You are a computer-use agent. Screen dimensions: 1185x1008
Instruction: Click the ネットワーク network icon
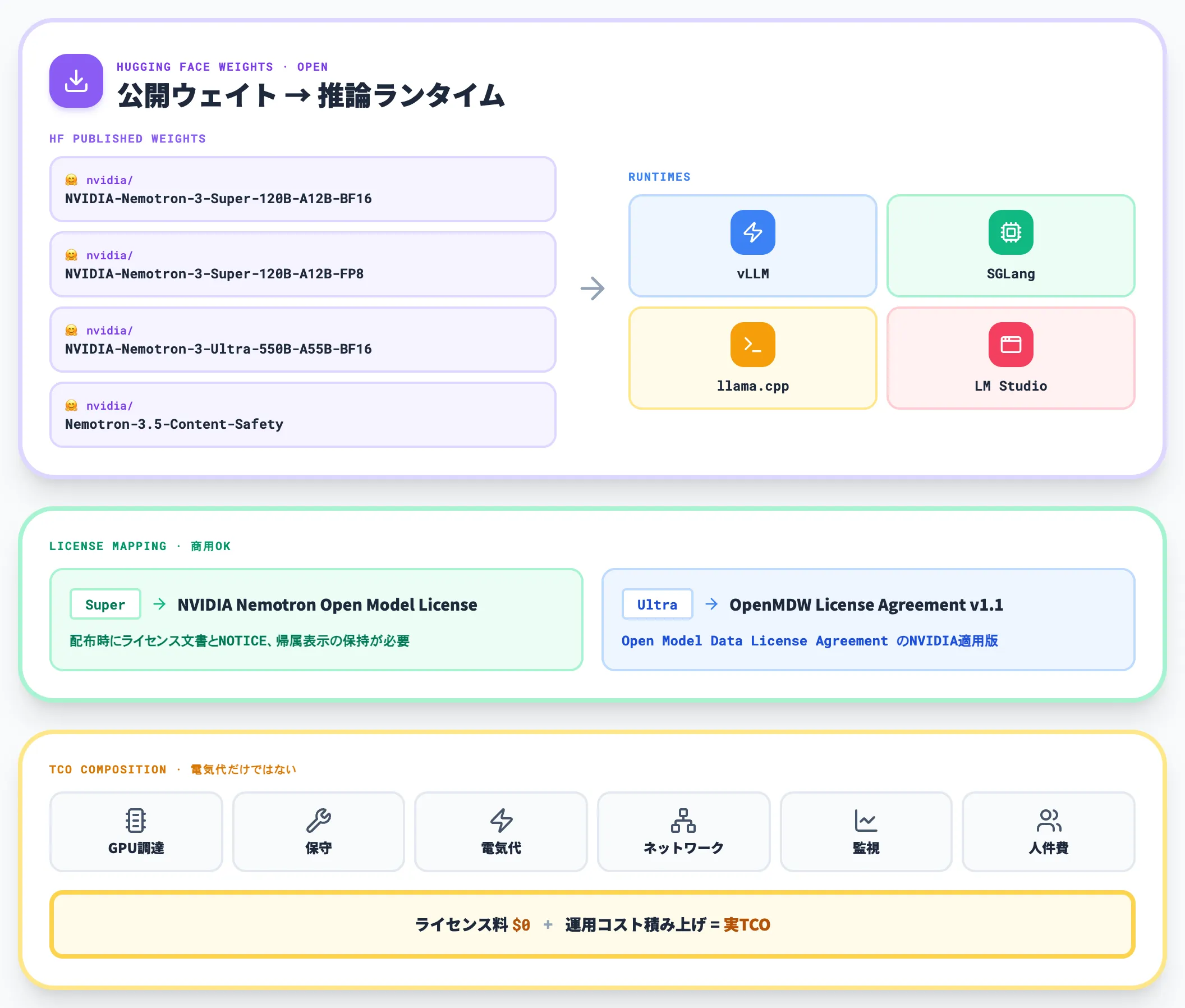pyautogui.click(x=683, y=821)
